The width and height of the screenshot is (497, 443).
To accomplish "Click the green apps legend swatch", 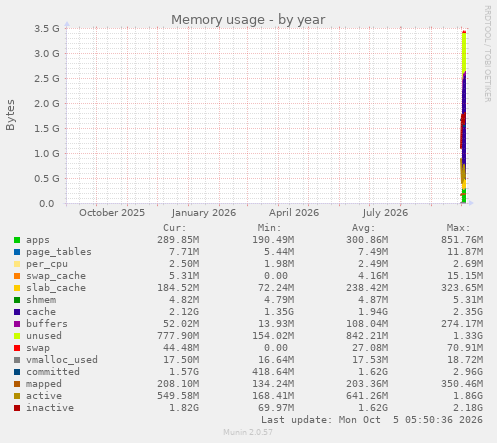I will 17,240.
